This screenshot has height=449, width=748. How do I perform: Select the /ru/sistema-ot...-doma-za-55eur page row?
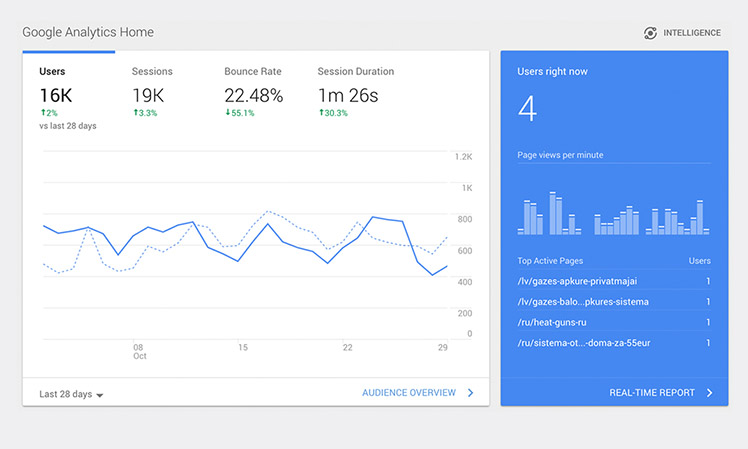(614, 343)
